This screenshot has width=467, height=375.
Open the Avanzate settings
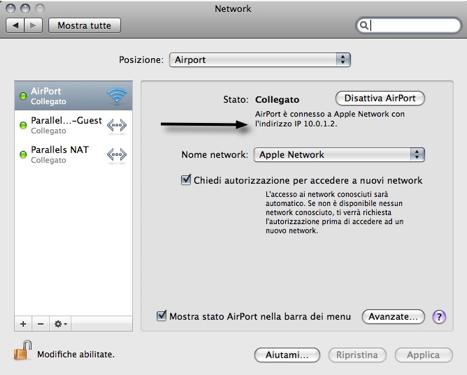point(393,317)
